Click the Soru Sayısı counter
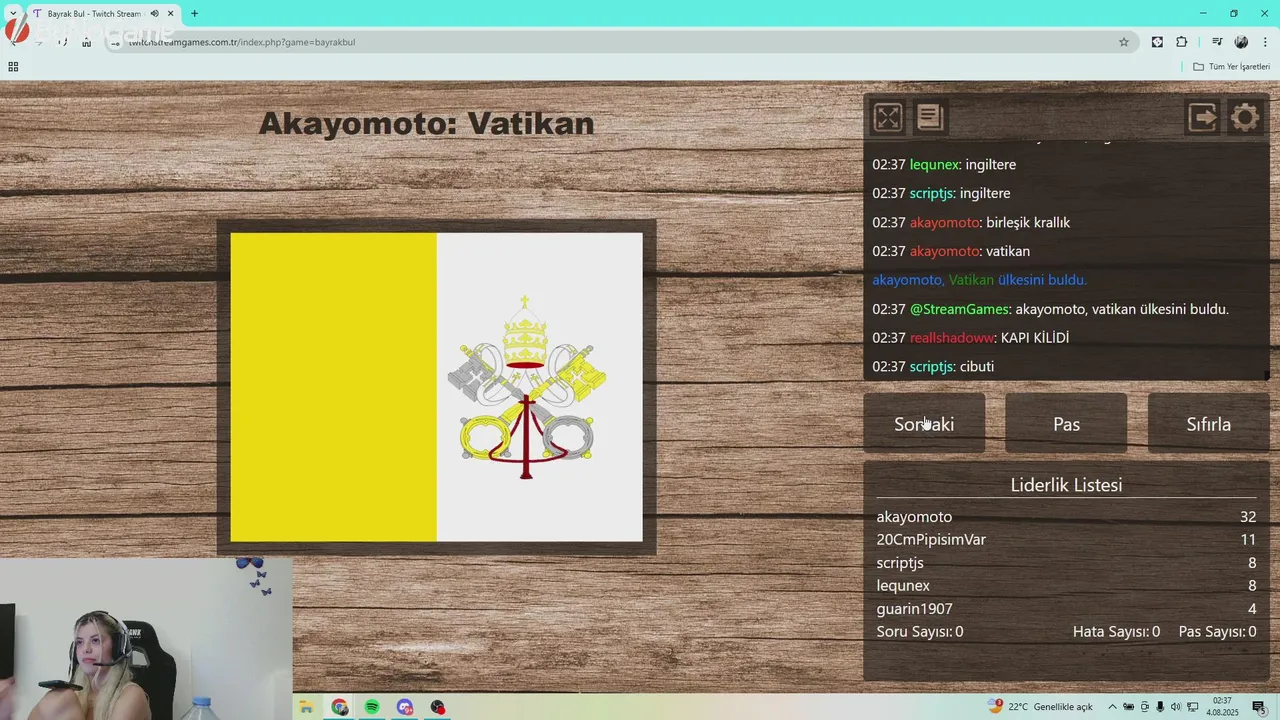The height and width of the screenshot is (720, 1280). (x=920, y=632)
